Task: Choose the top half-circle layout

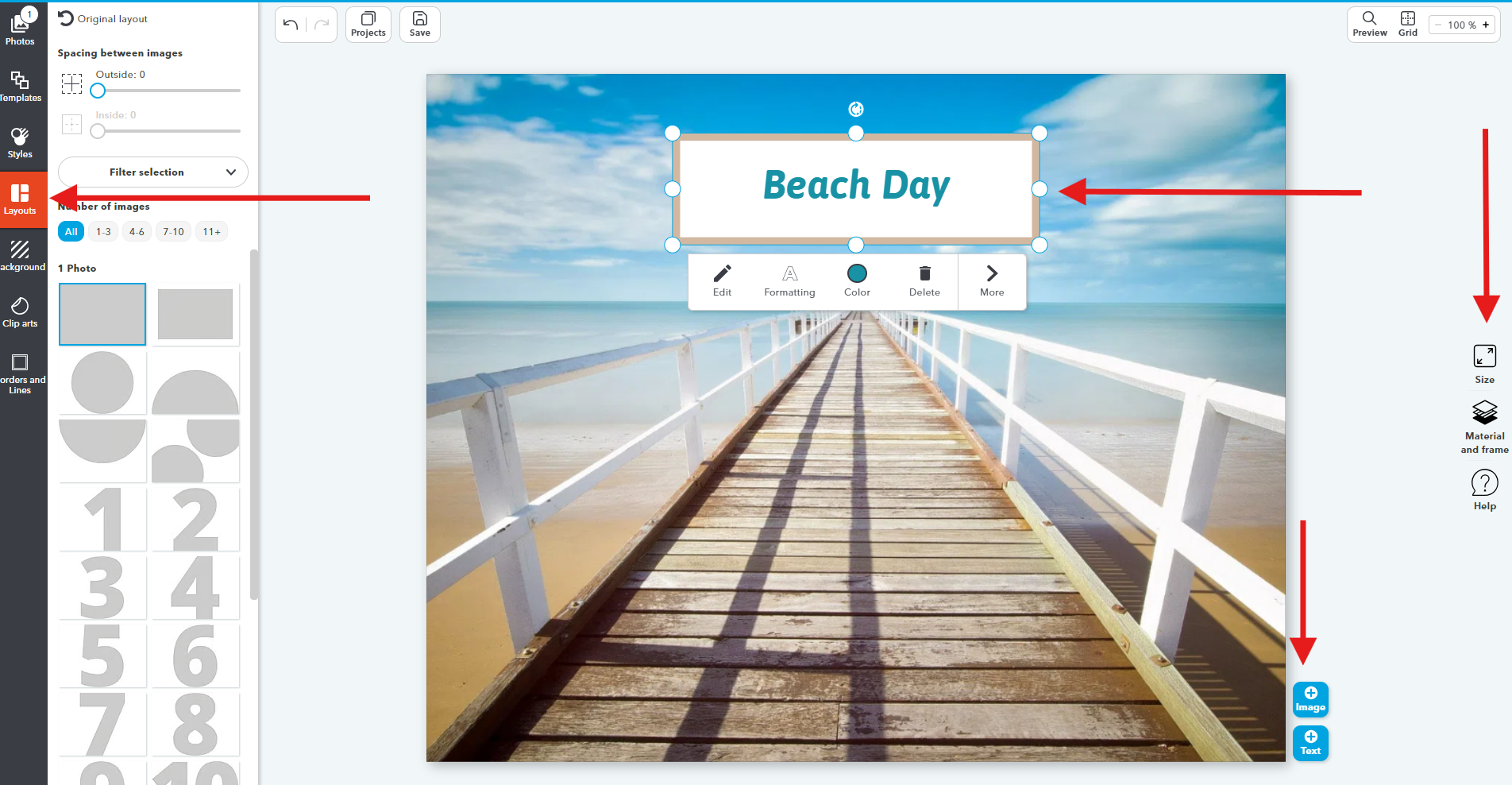Action: tap(195, 382)
